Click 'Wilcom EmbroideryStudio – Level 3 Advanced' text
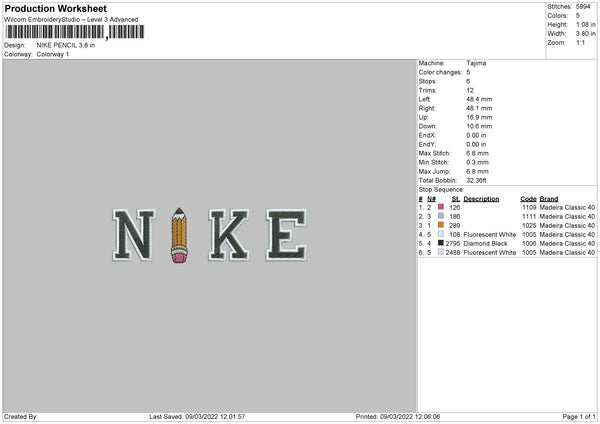The image size is (600, 424). click(71, 20)
